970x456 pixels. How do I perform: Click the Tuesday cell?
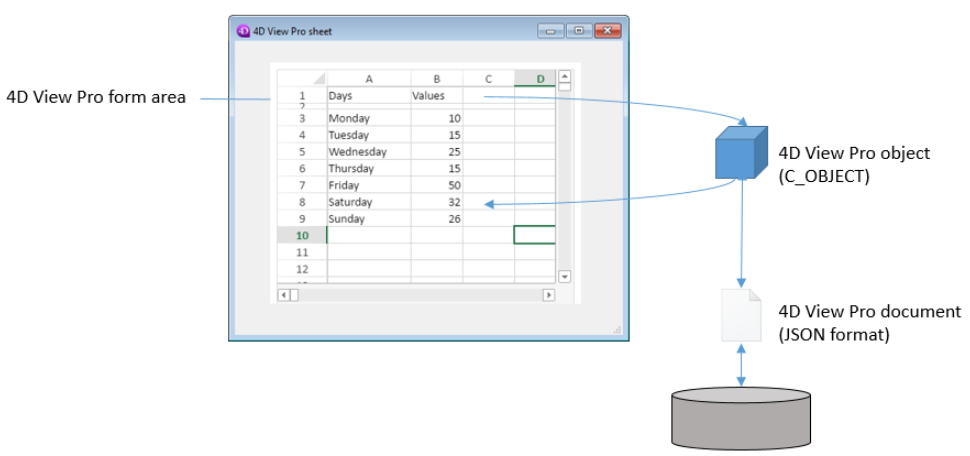click(369, 135)
